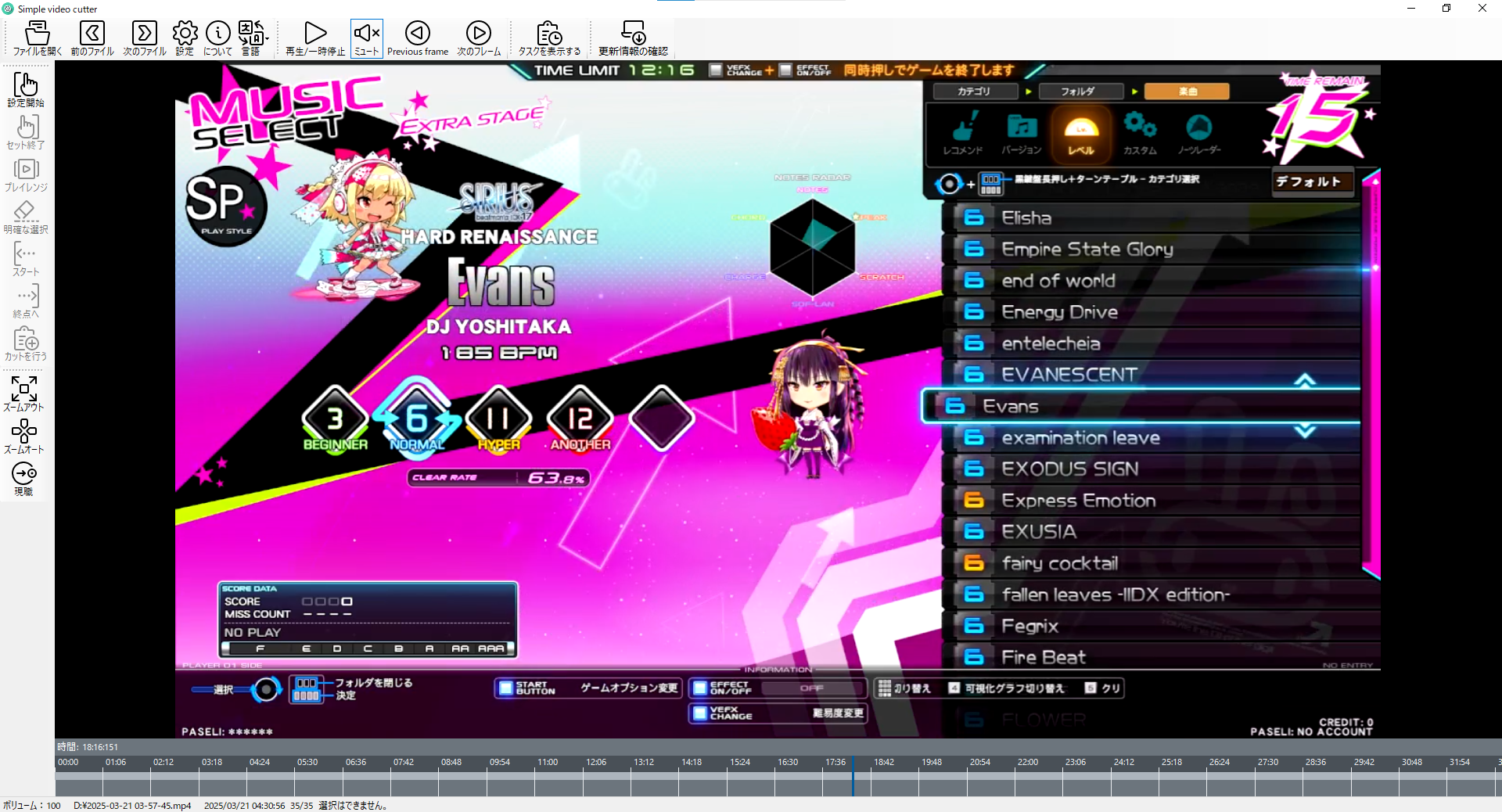Image resolution: width=1502 pixels, height=812 pixels.
Task: Click the Simple video cutter title icon
Action: coord(8,9)
